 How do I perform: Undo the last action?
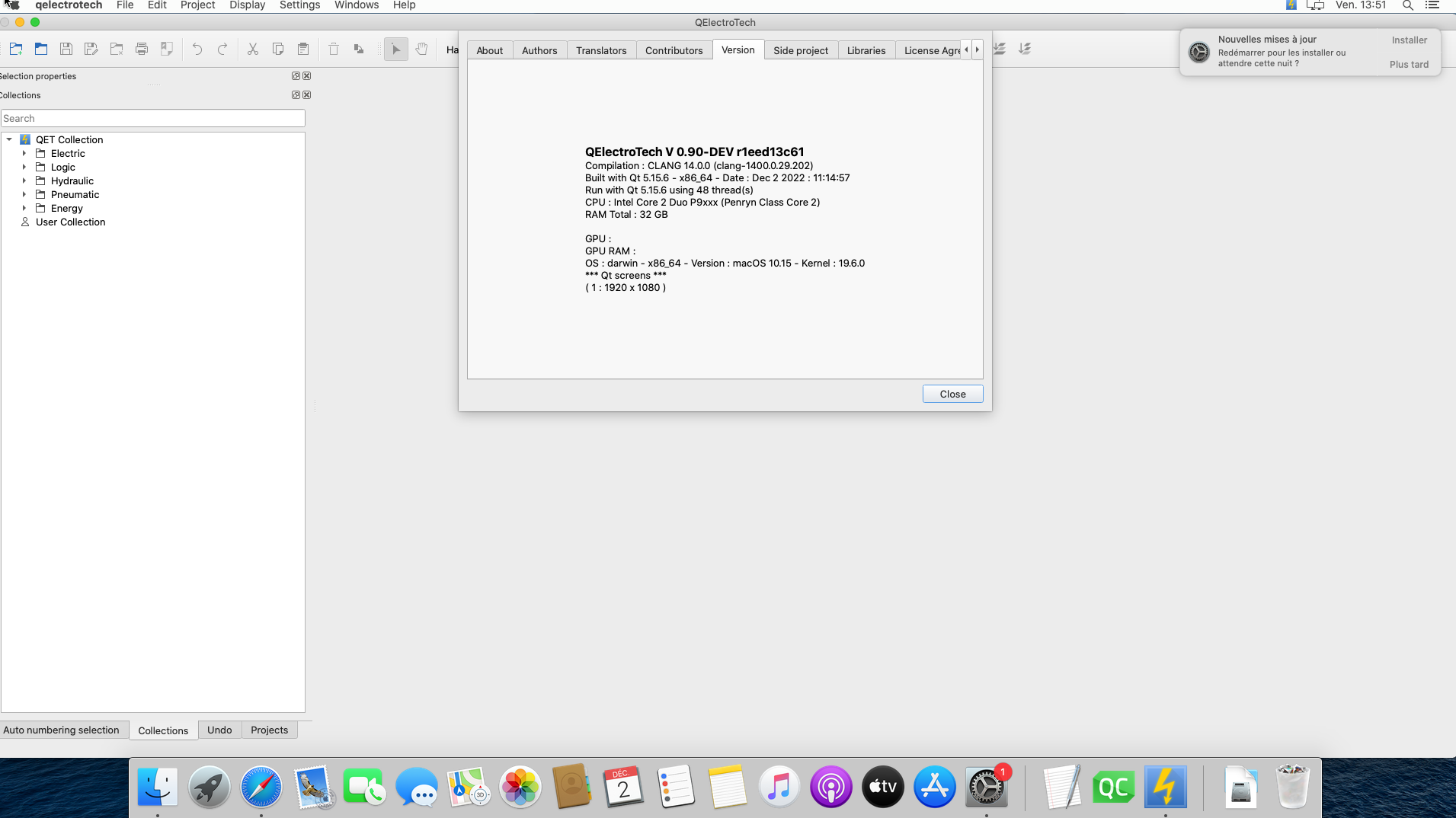coord(197,50)
